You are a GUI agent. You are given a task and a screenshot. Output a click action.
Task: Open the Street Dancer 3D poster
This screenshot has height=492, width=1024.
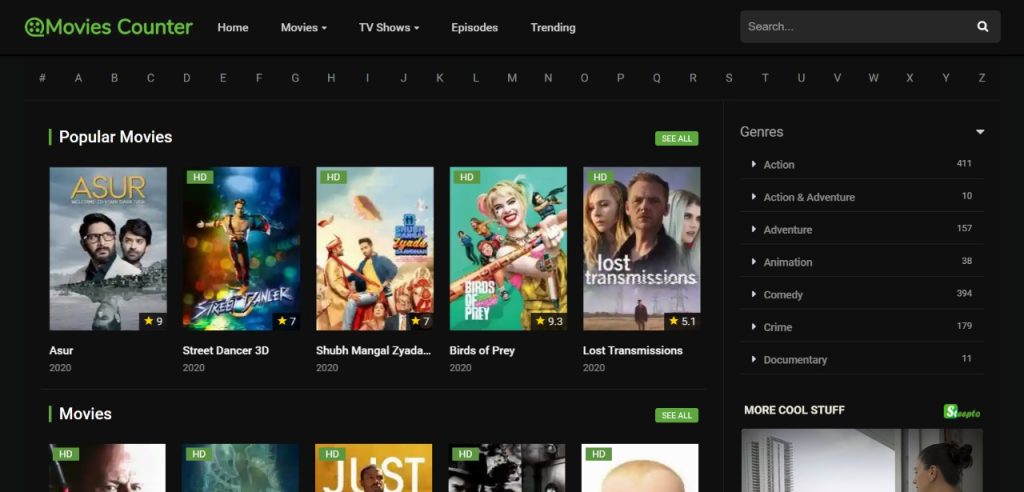[242, 248]
